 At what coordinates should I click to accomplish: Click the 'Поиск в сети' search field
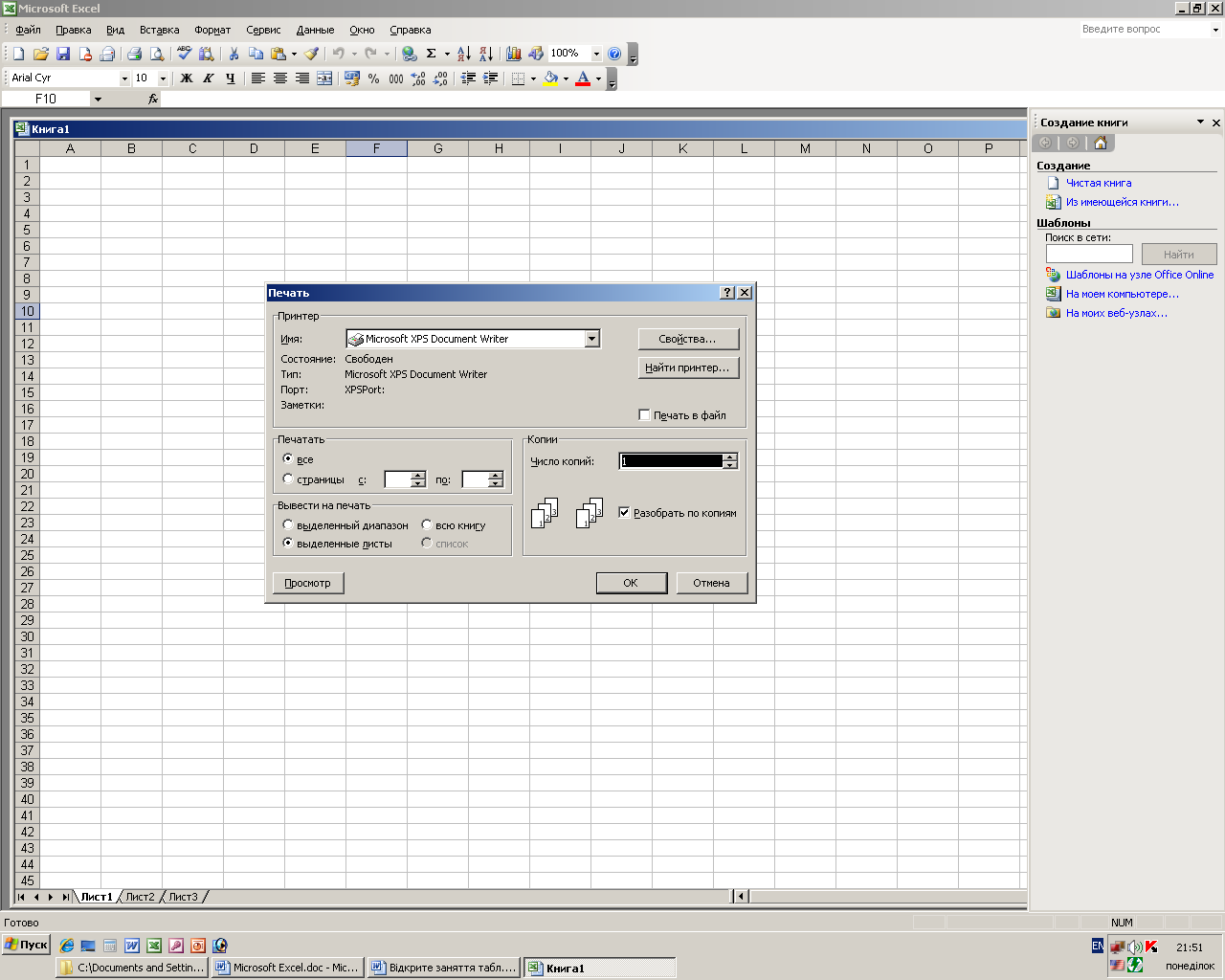click(1089, 254)
